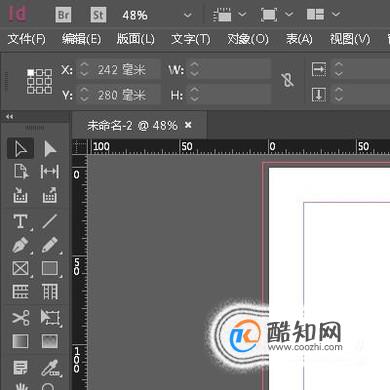Viewport: 390px width, 390px height.
Task: Pick the Eyedropper tool
Action: click(x=50, y=368)
